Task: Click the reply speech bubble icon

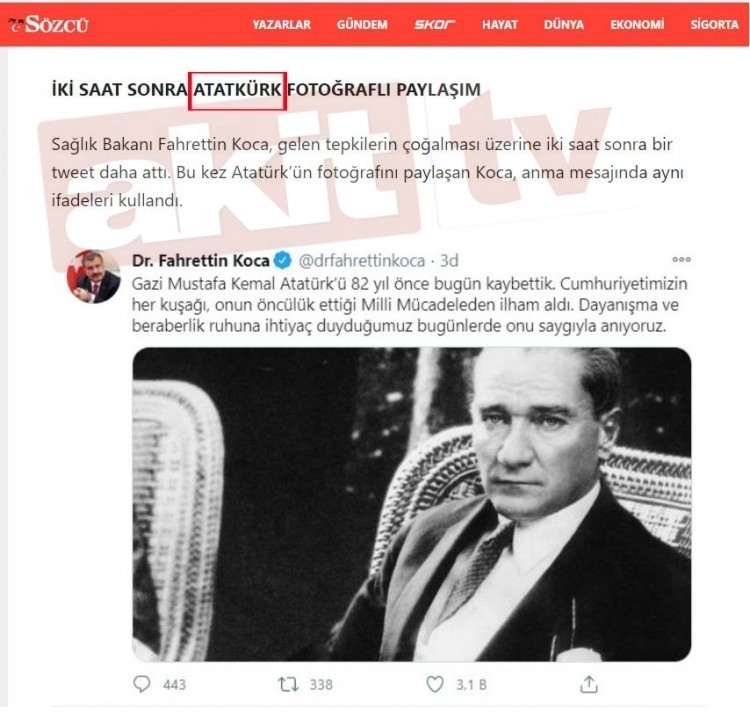Action: 141,684
